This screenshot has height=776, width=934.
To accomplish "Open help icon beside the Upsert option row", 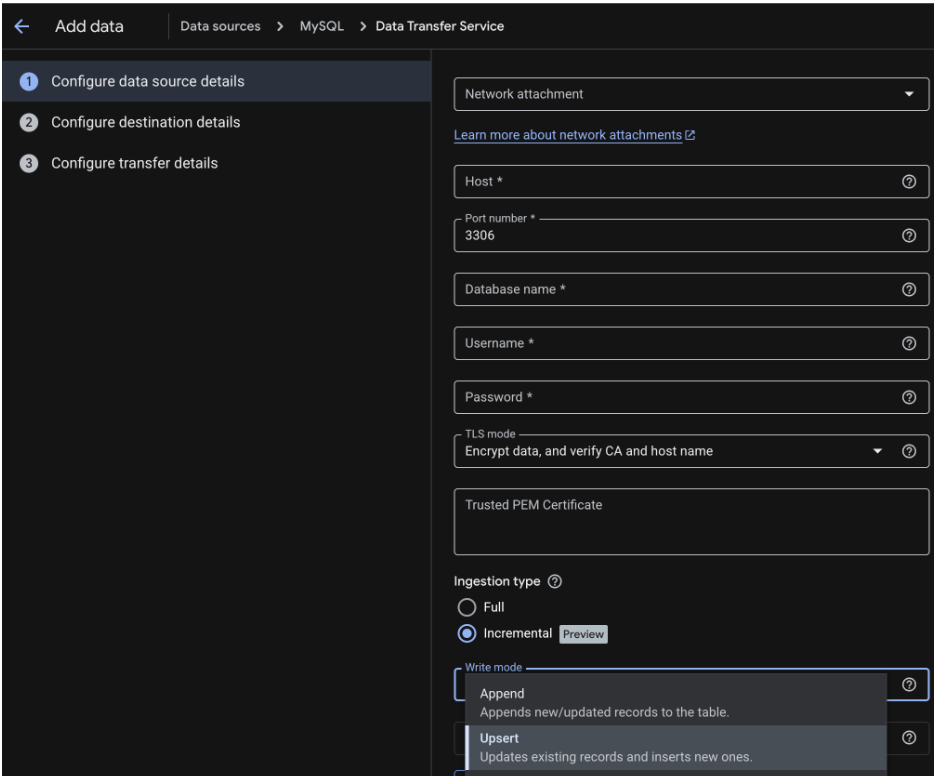I will tap(908, 738).
